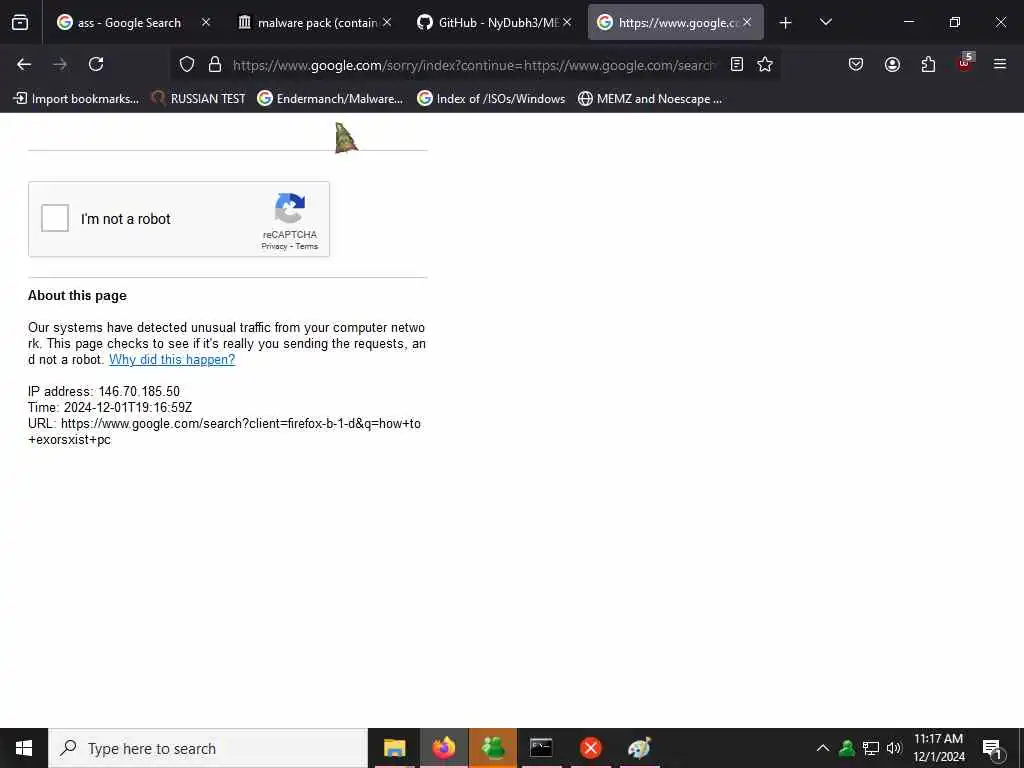The image size is (1024, 768).
Task: Click the reCAPTCHA logo
Action: click(x=290, y=208)
